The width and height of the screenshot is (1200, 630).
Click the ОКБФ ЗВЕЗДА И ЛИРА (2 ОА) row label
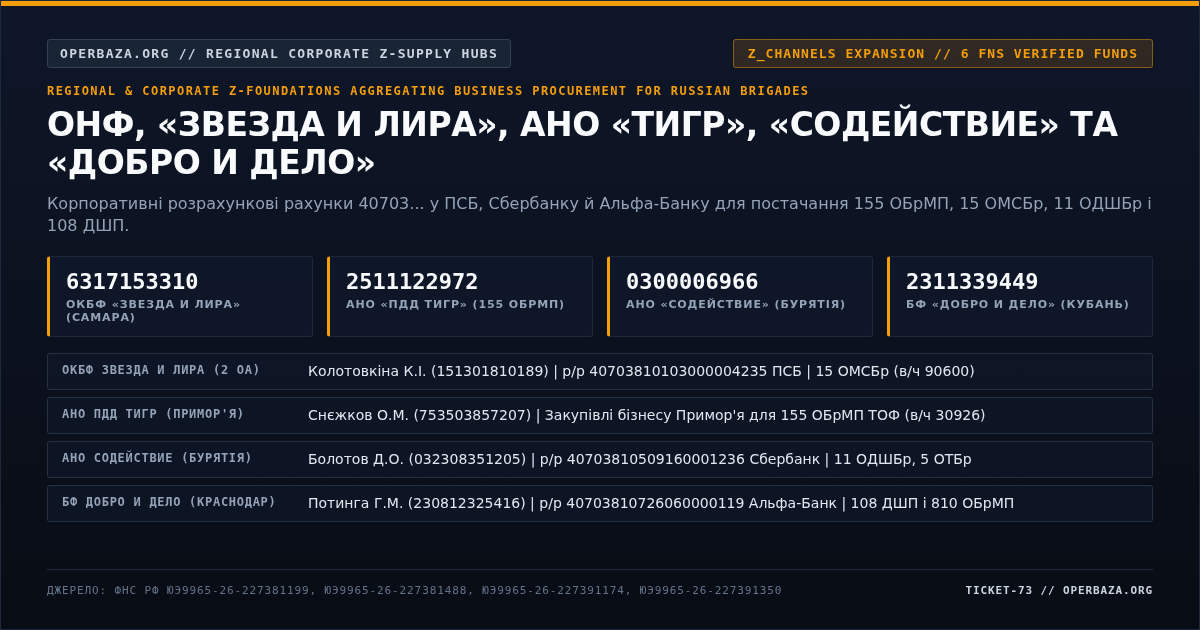tap(161, 370)
